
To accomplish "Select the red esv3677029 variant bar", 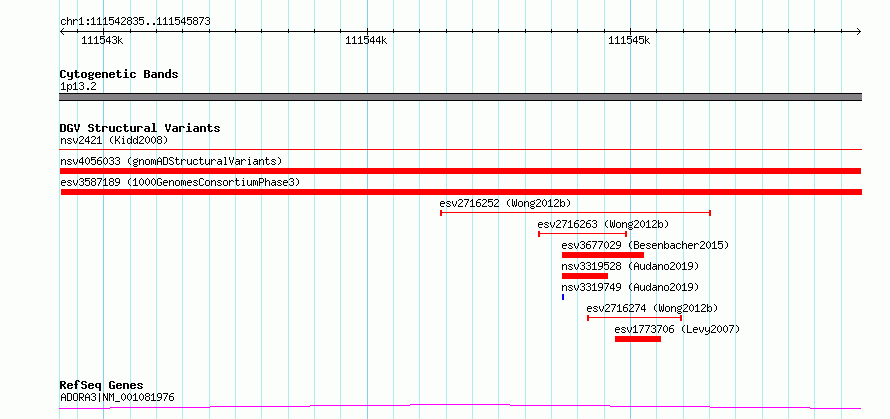I will [x=603, y=255].
